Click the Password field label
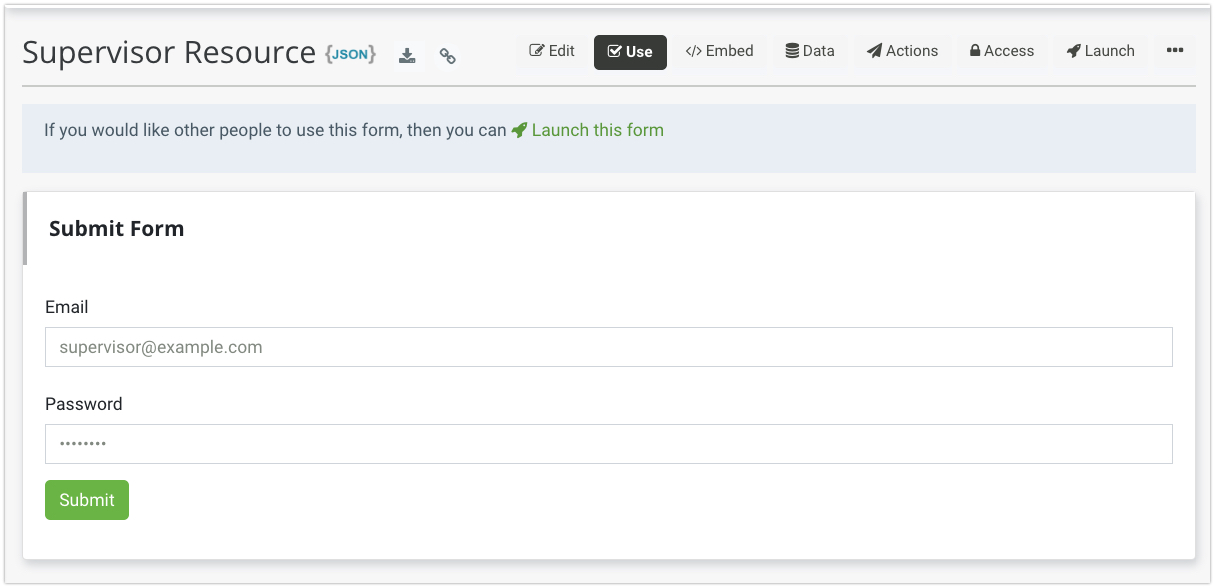 84,404
